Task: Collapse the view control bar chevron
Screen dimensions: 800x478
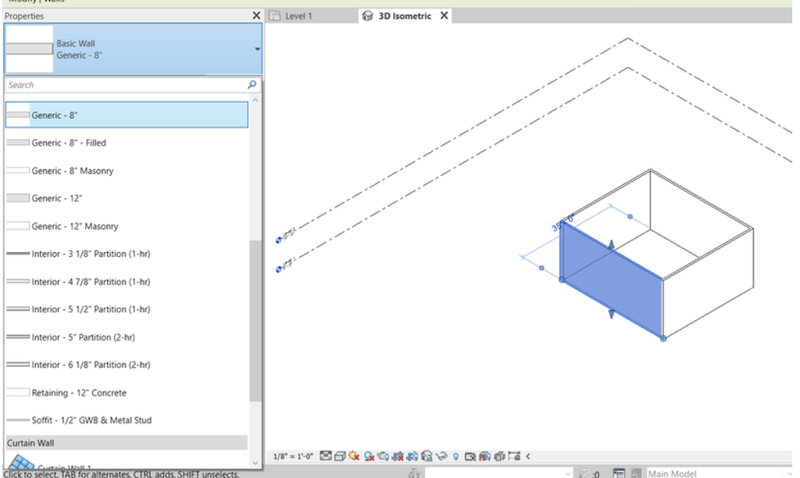Action: point(528,457)
